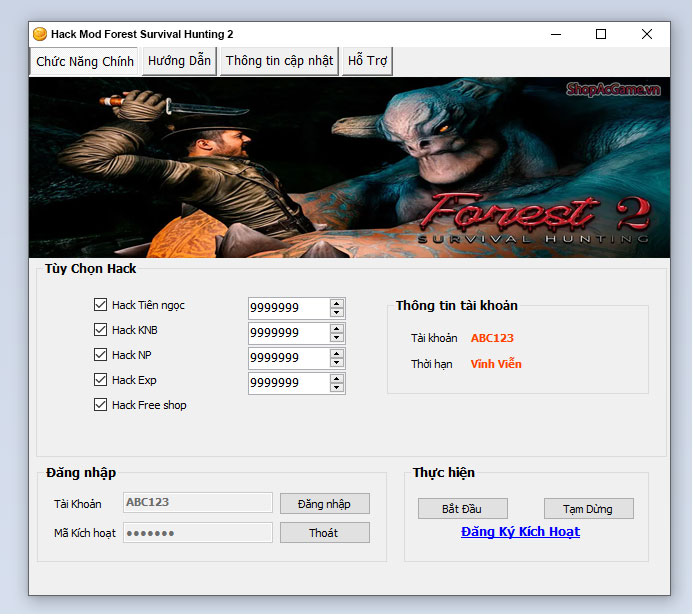The width and height of the screenshot is (693, 616).
Task: Click the gold coin app icon in title bar
Action: coord(40,34)
